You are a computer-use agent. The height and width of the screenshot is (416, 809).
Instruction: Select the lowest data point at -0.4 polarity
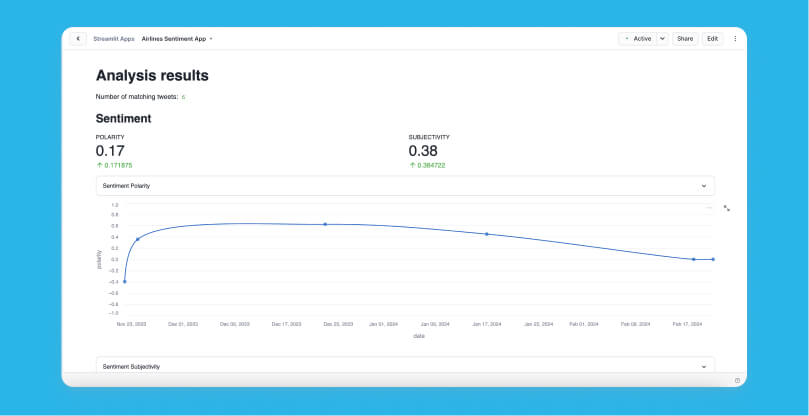tap(124, 282)
